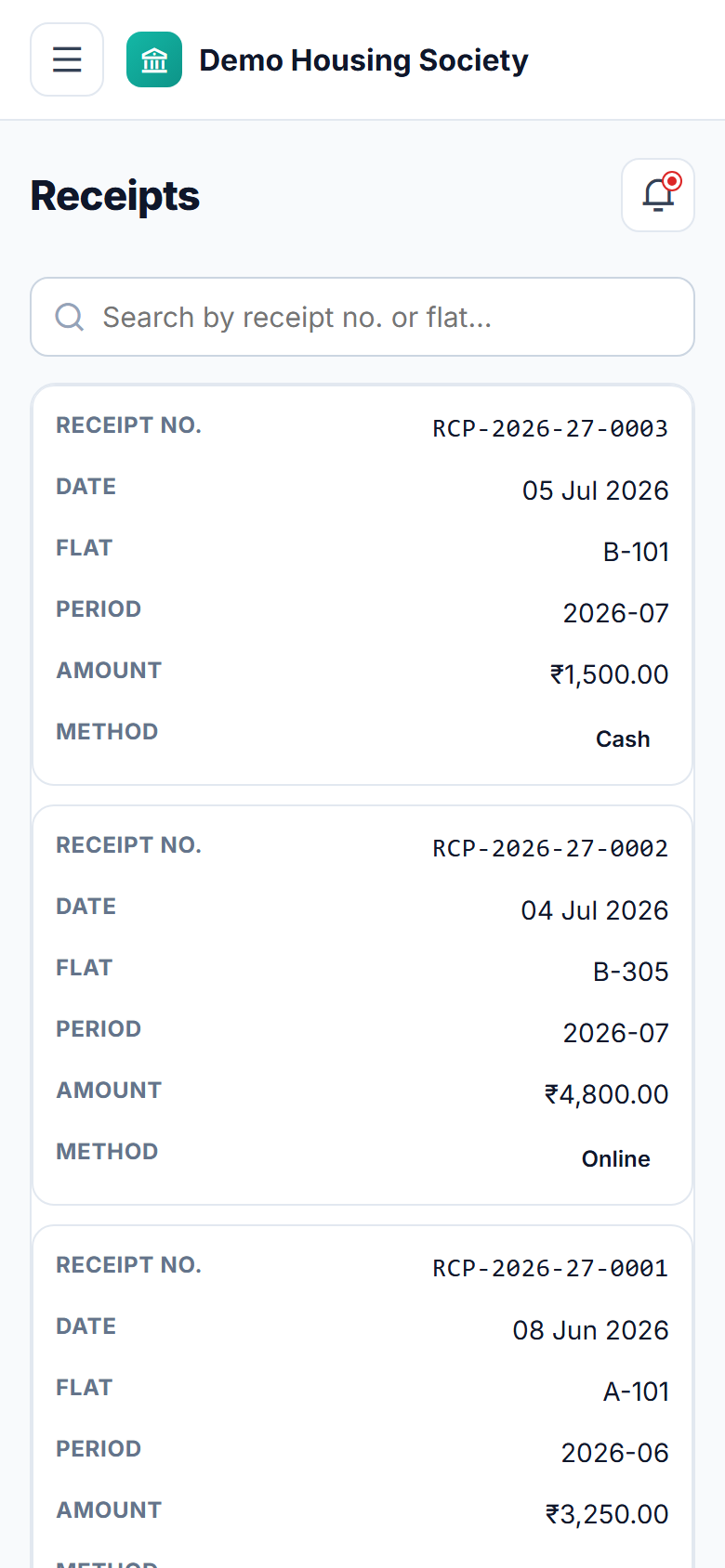
Task: Click flat B-101 value
Action: 636,552
